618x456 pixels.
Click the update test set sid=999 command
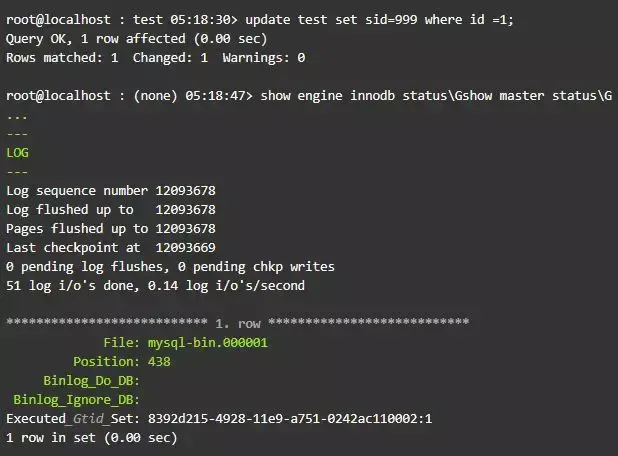pos(379,20)
